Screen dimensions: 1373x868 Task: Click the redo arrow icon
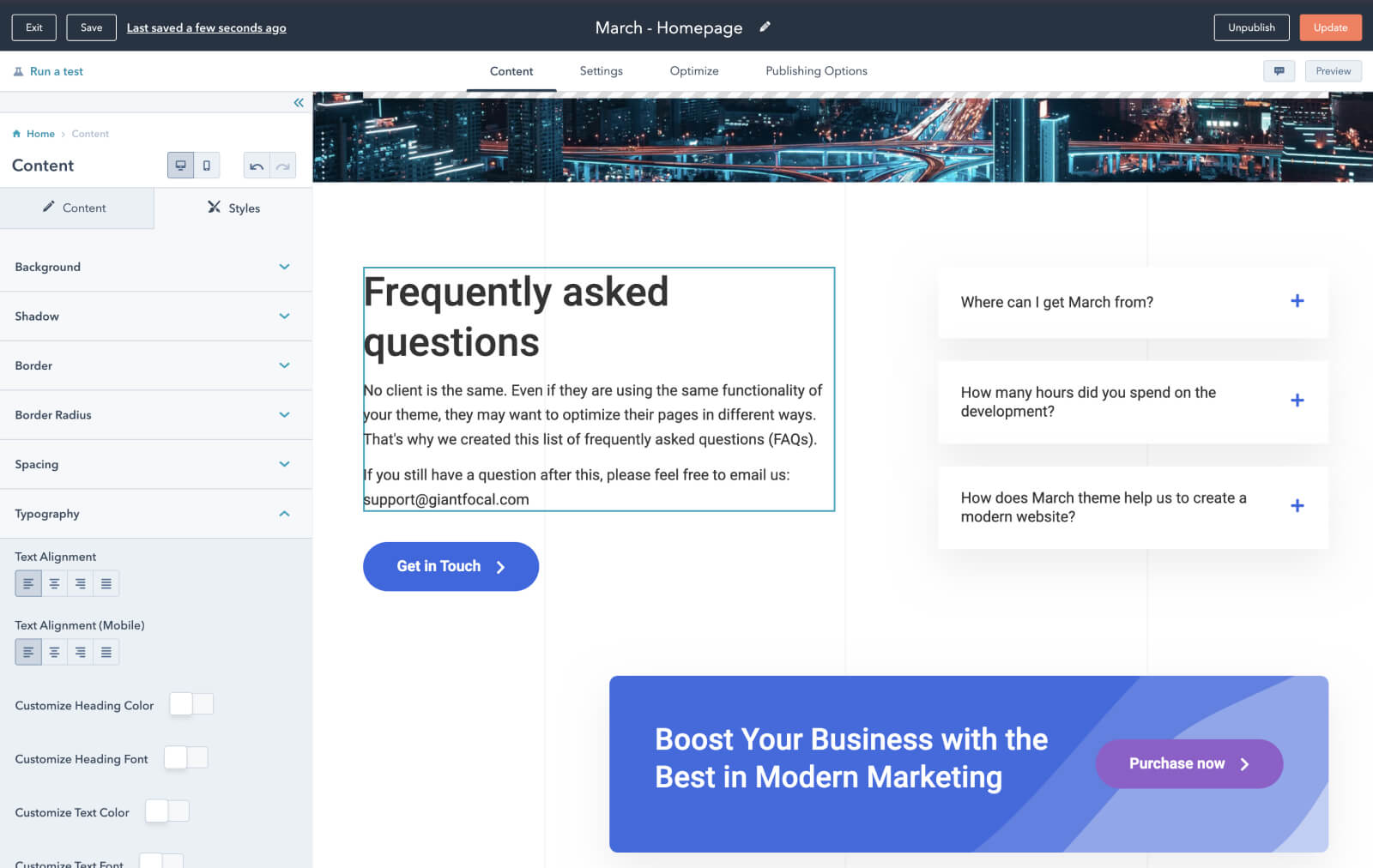click(283, 166)
